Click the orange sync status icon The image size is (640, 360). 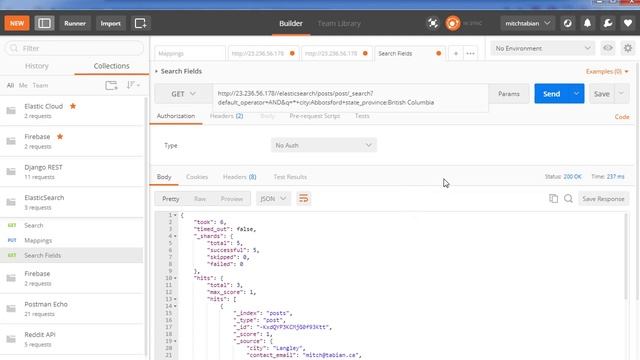452,23
